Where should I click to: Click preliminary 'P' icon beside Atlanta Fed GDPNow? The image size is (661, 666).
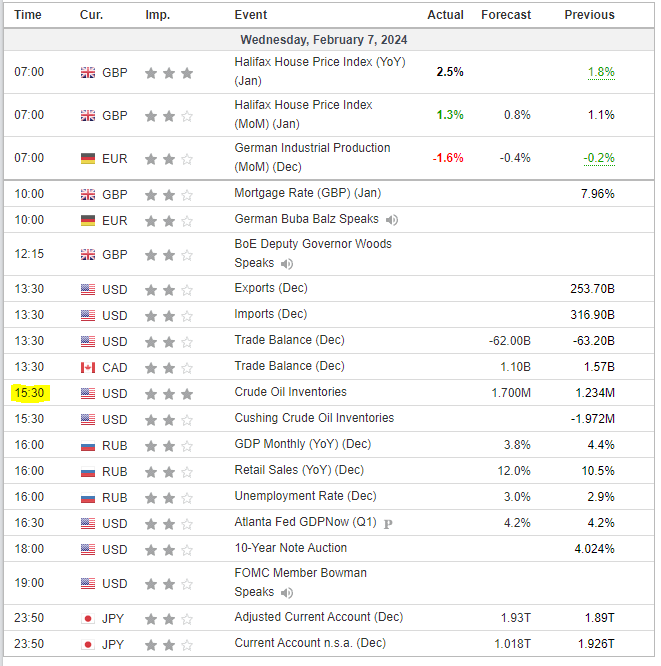click(x=387, y=523)
